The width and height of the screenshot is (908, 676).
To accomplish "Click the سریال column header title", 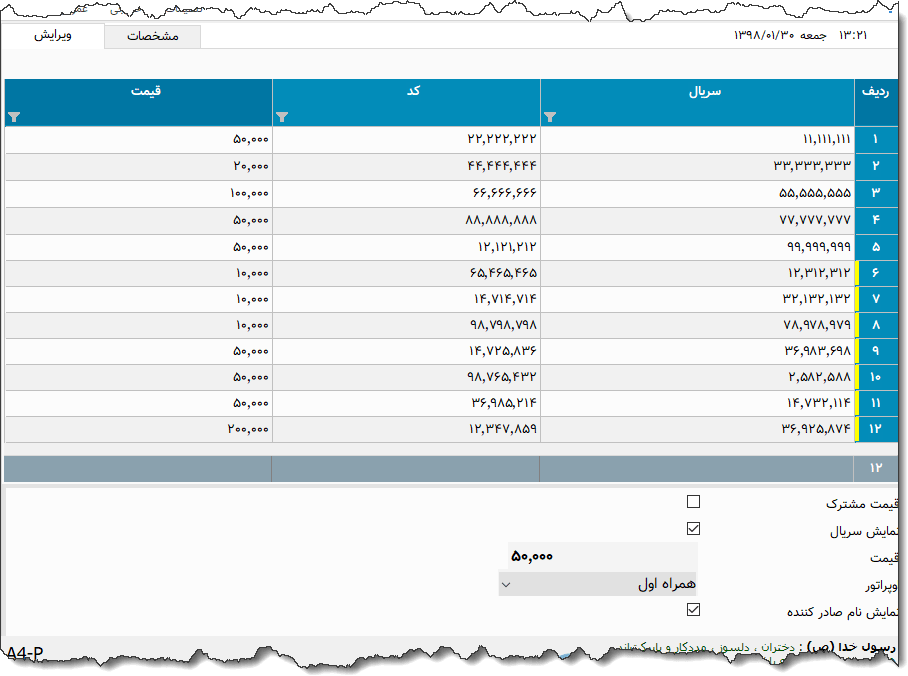I will (x=704, y=91).
